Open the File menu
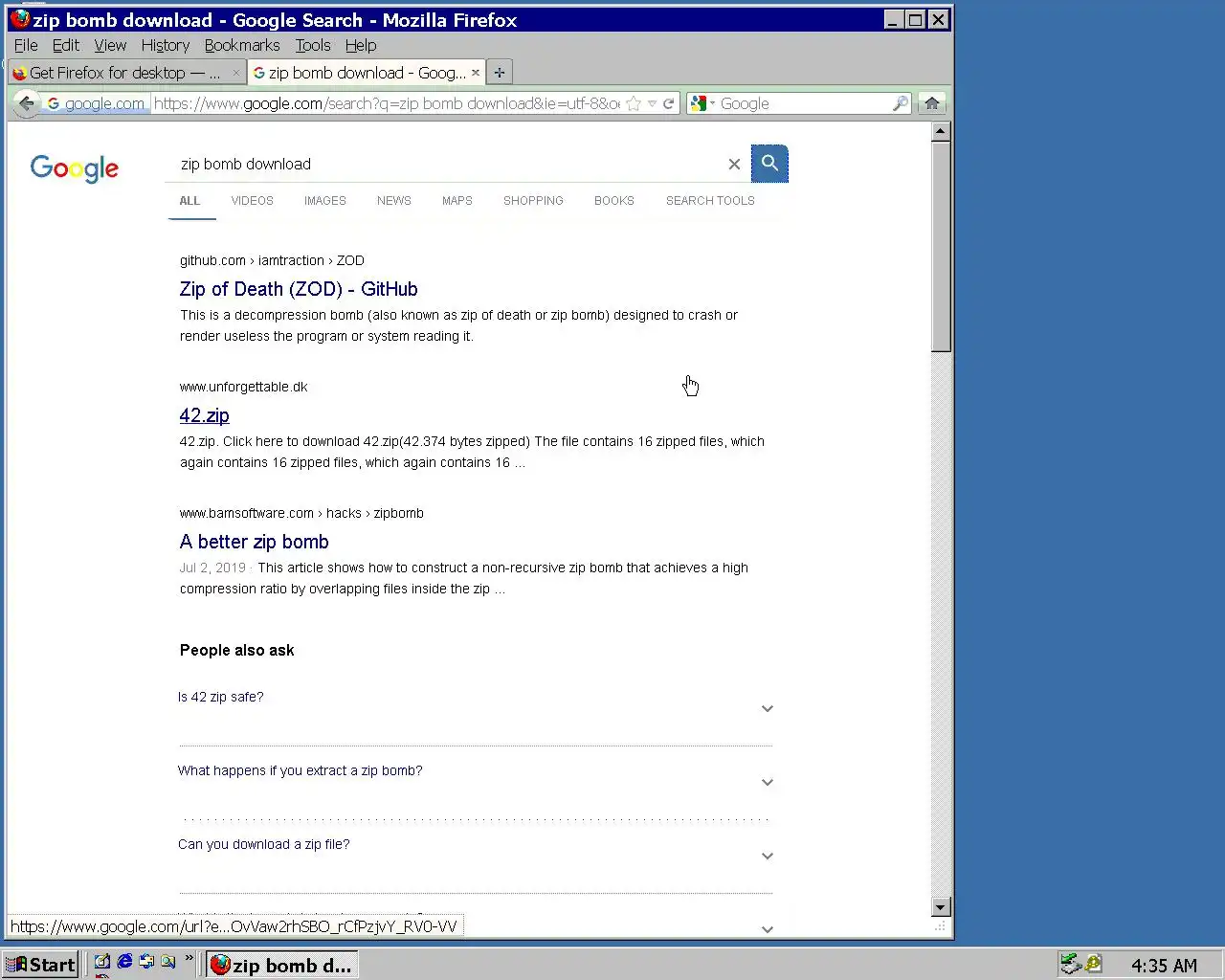This screenshot has width=1225, height=980. pyautogui.click(x=26, y=45)
